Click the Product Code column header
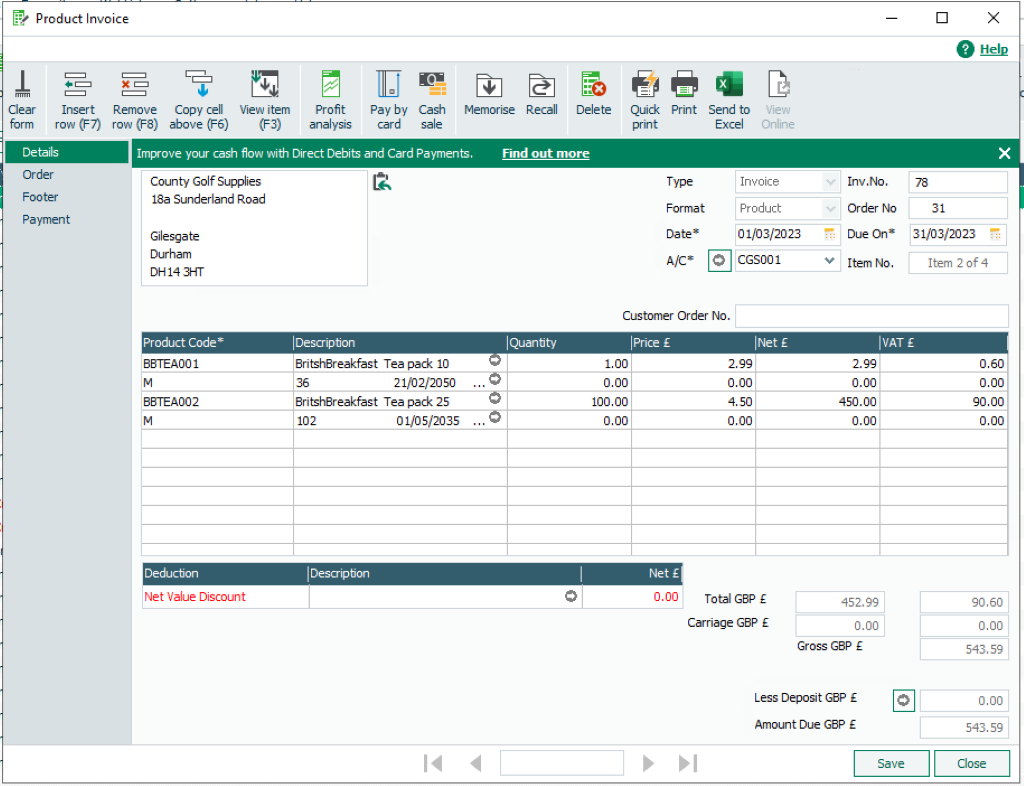The width and height of the screenshot is (1024, 786). (x=217, y=343)
